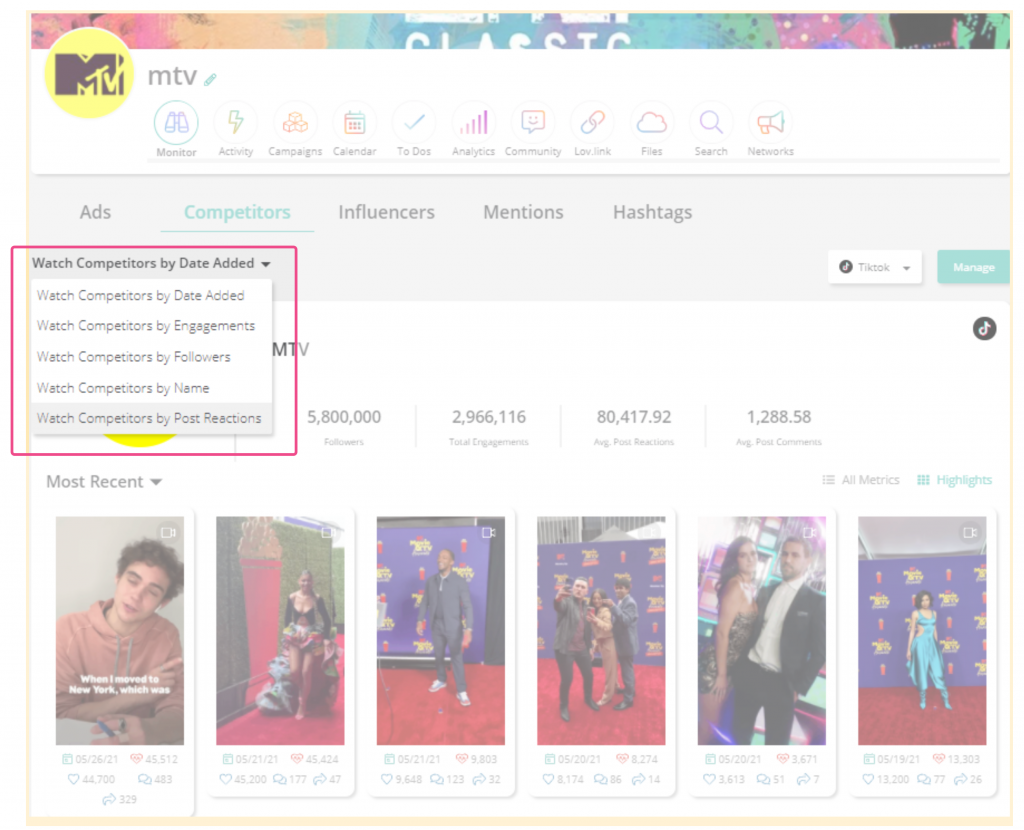The height and width of the screenshot is (830, 1024).
Task: Click the comment icon showing 177
Action: point(280,779)
